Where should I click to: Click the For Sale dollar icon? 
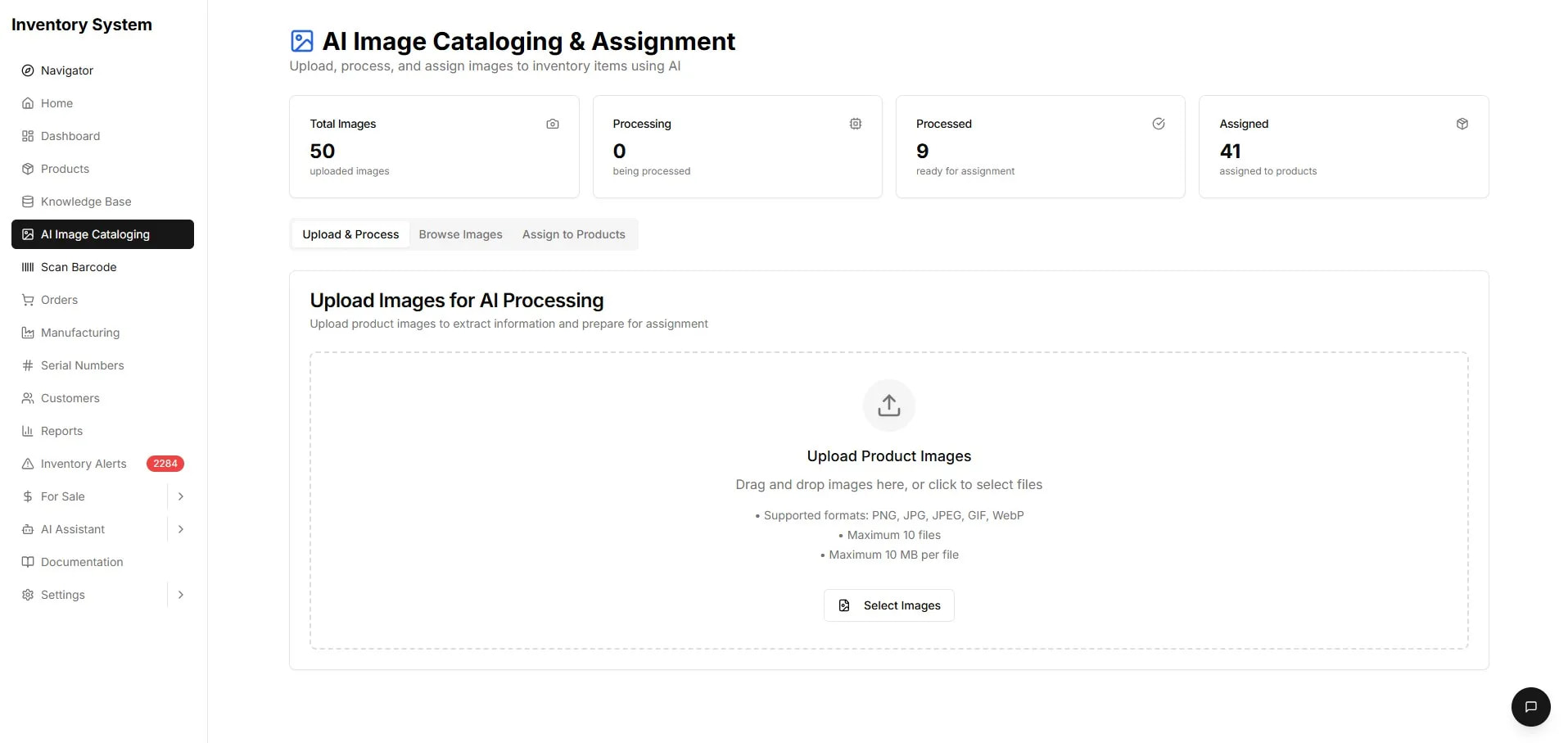[x=28, y=496]
